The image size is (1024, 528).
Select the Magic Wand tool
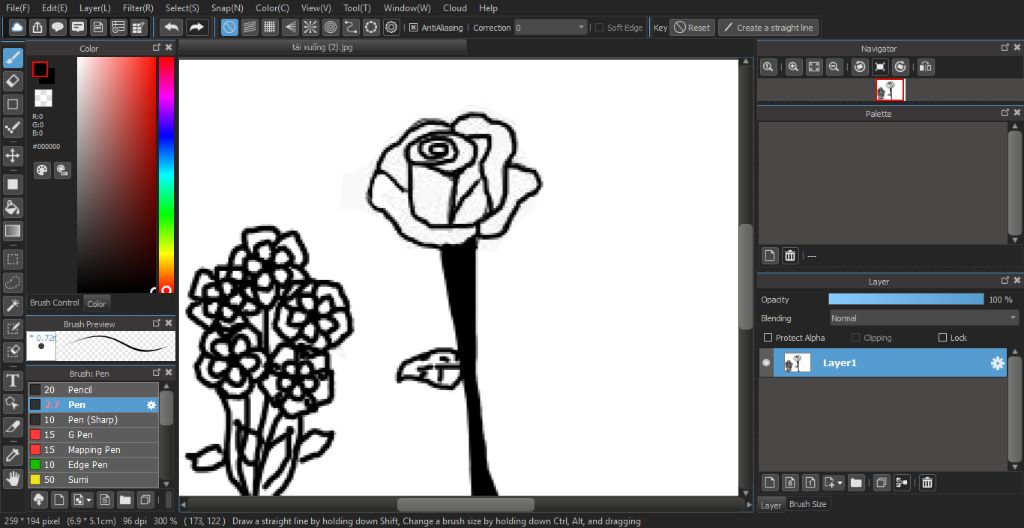(x=12, y=305)
